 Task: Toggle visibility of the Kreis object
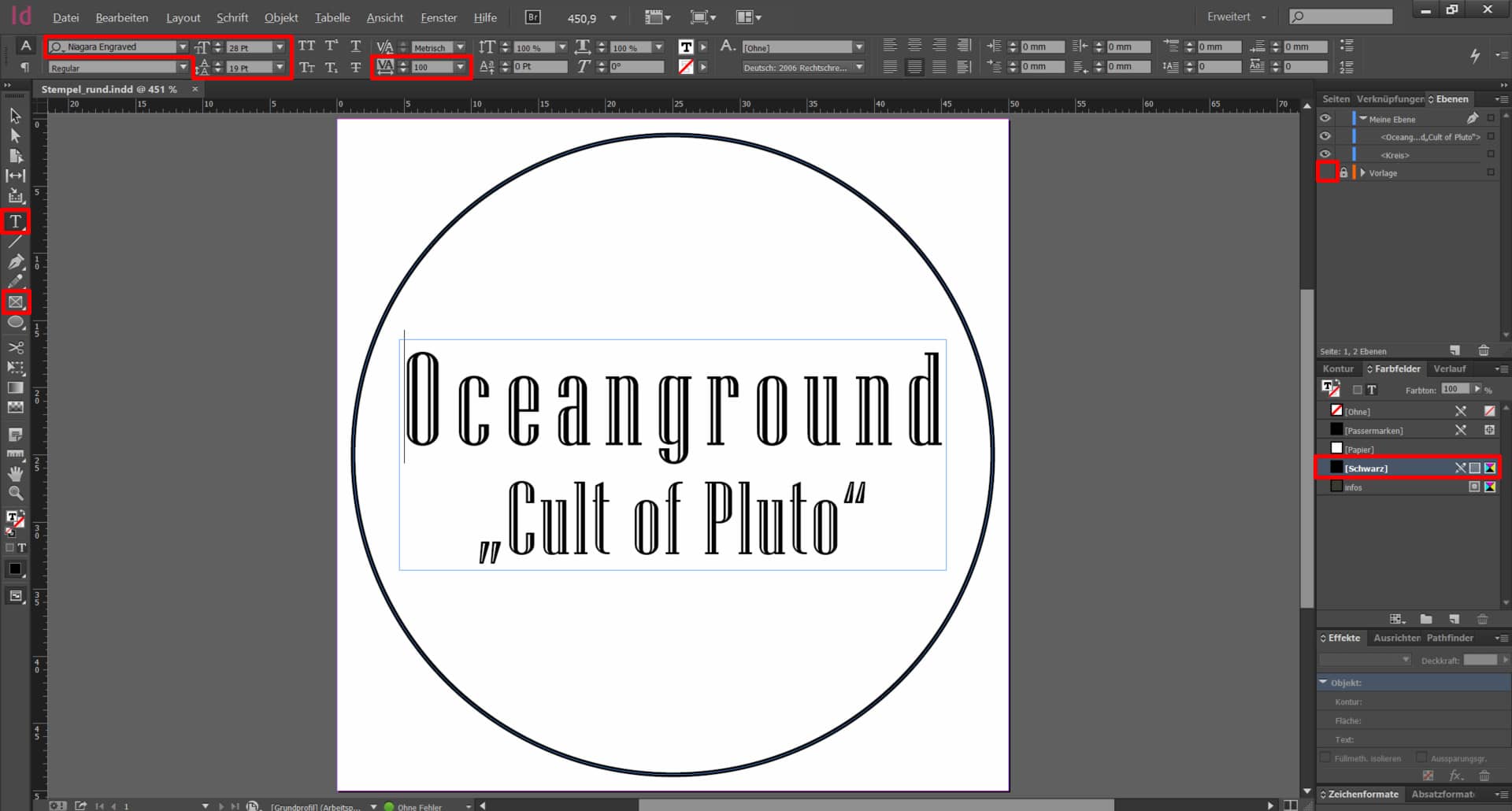[x=1325, y=154]
